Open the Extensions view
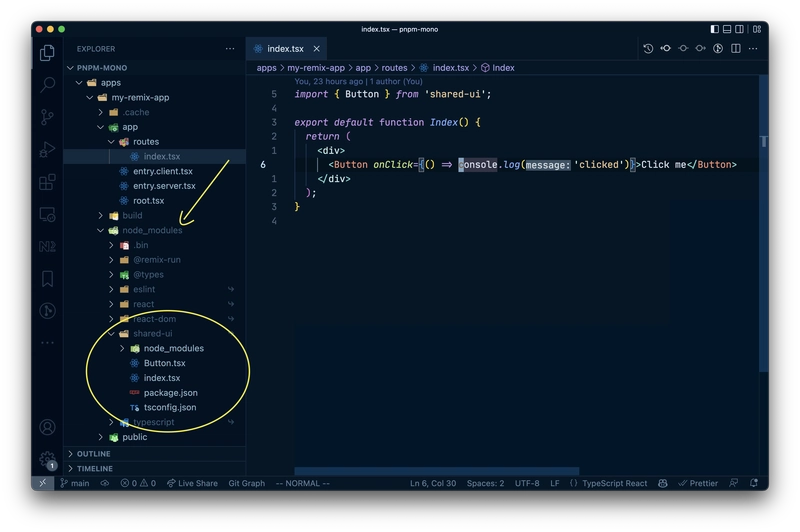 point(47,182)
